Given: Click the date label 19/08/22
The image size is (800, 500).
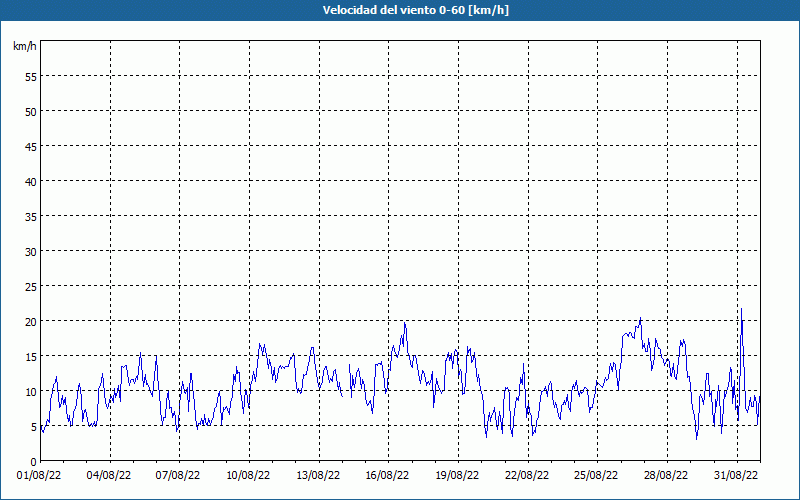Looking at the screenshot, I should 457,476.
